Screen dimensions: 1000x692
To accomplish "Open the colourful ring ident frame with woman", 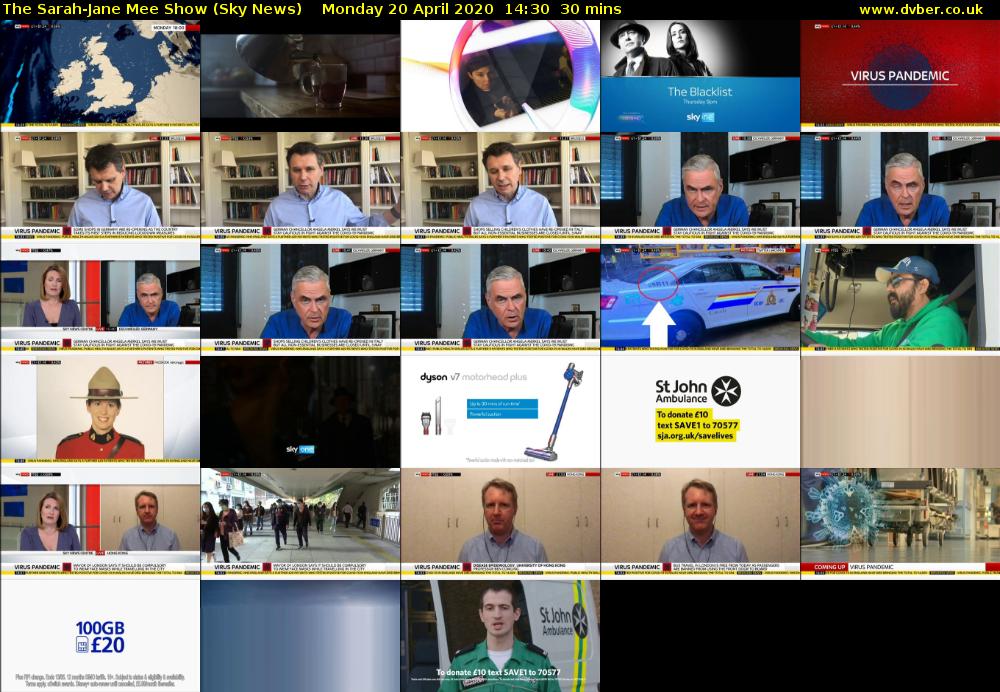I will pos(500,75).
